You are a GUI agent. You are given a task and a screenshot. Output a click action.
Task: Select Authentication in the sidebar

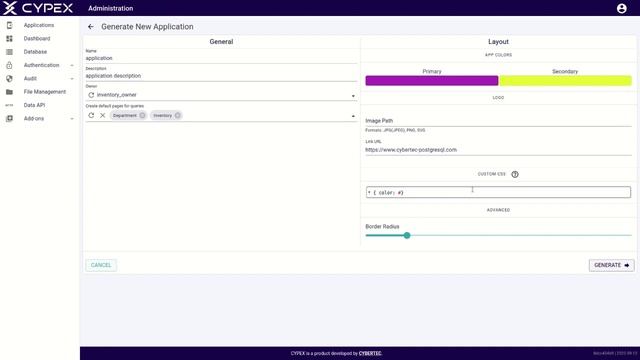tap(40, 65)
